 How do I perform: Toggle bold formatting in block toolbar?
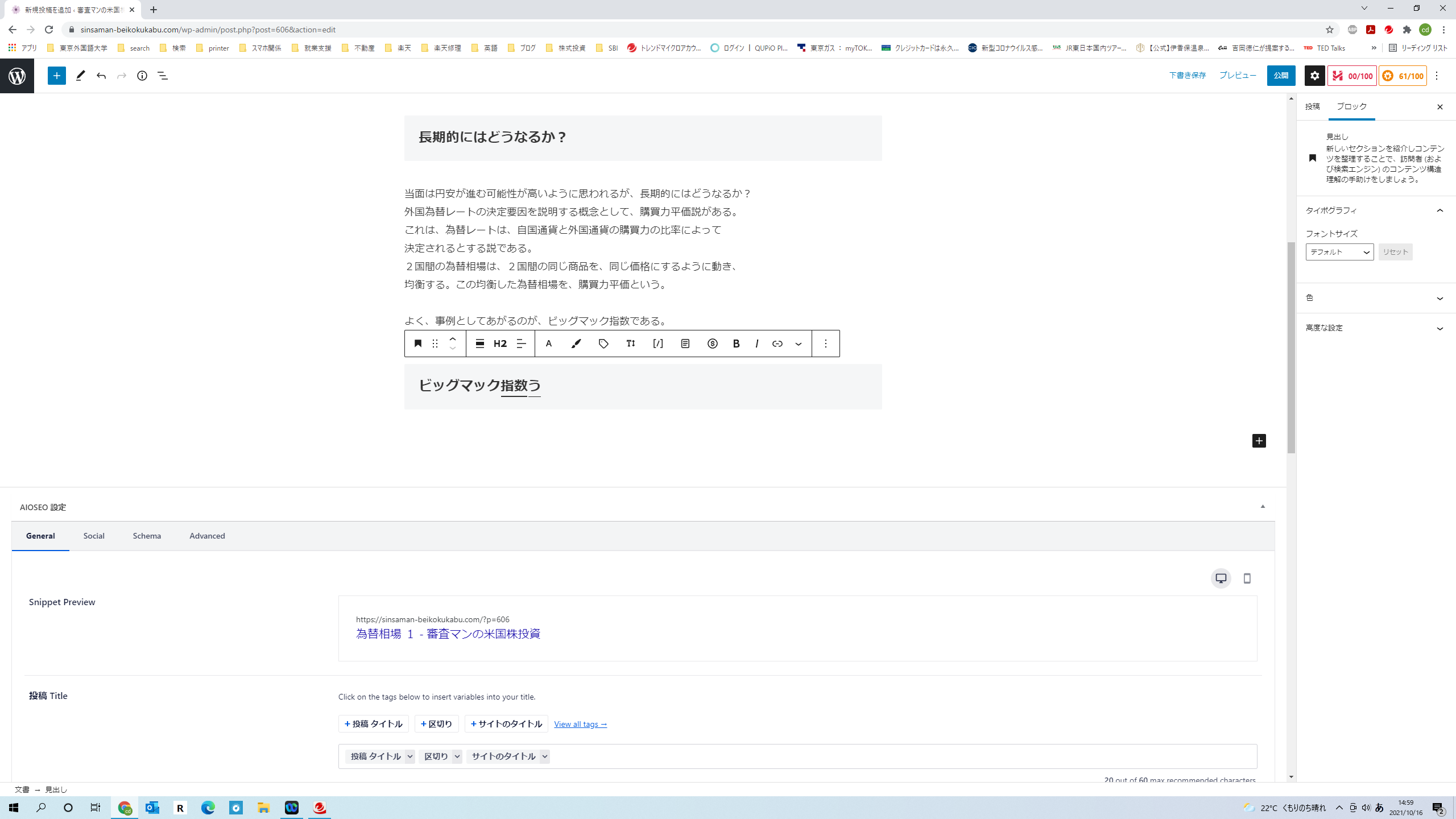coord(736,344)
